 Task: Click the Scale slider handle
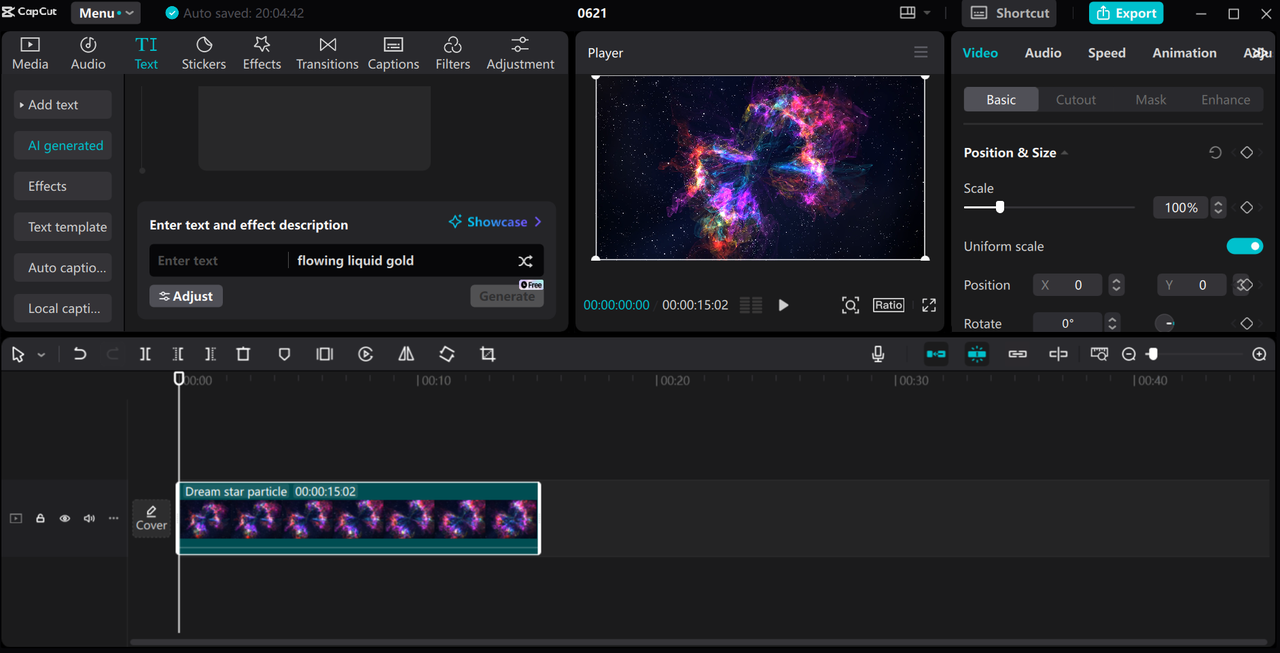pos(999,207)
